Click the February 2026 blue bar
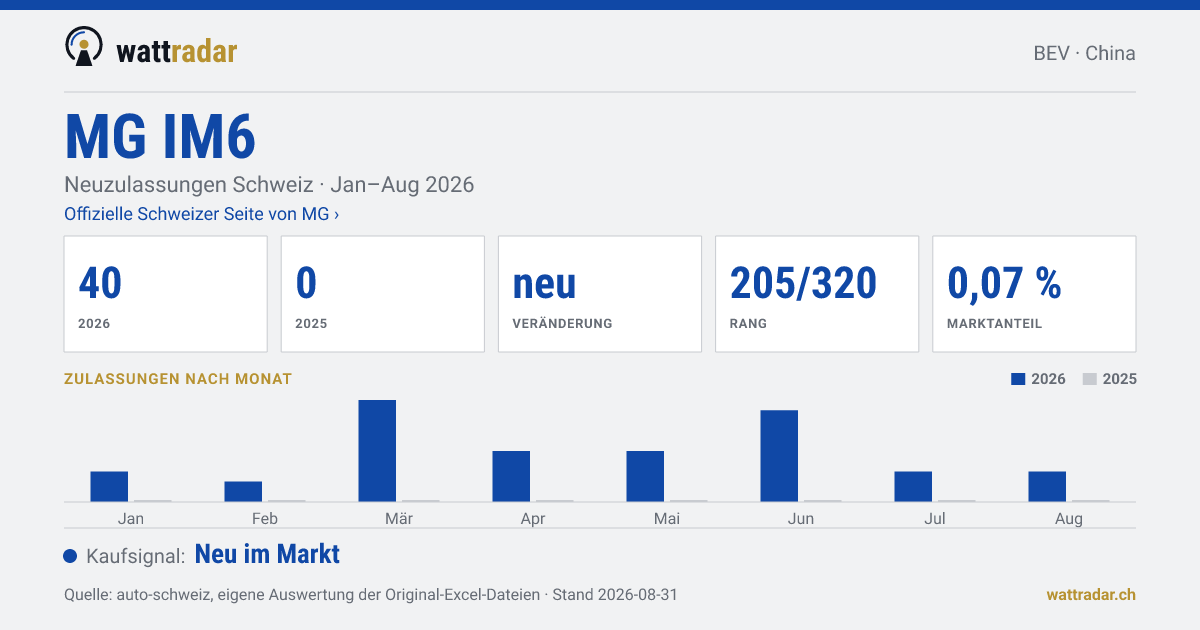Screen dimensions: 1200x630 pos(243,491)
